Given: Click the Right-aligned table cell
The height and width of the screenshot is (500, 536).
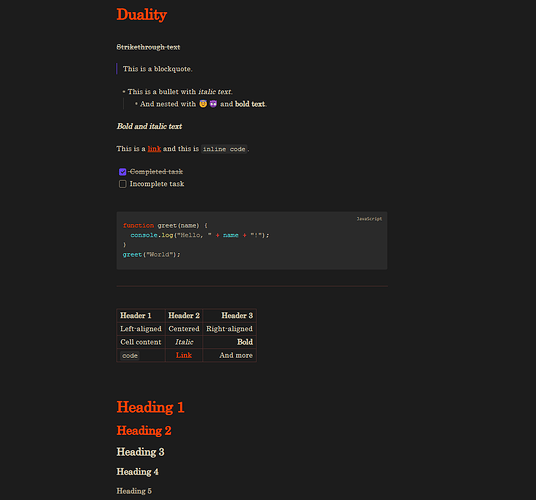Looking at the screenshot, I should (229, 329).
